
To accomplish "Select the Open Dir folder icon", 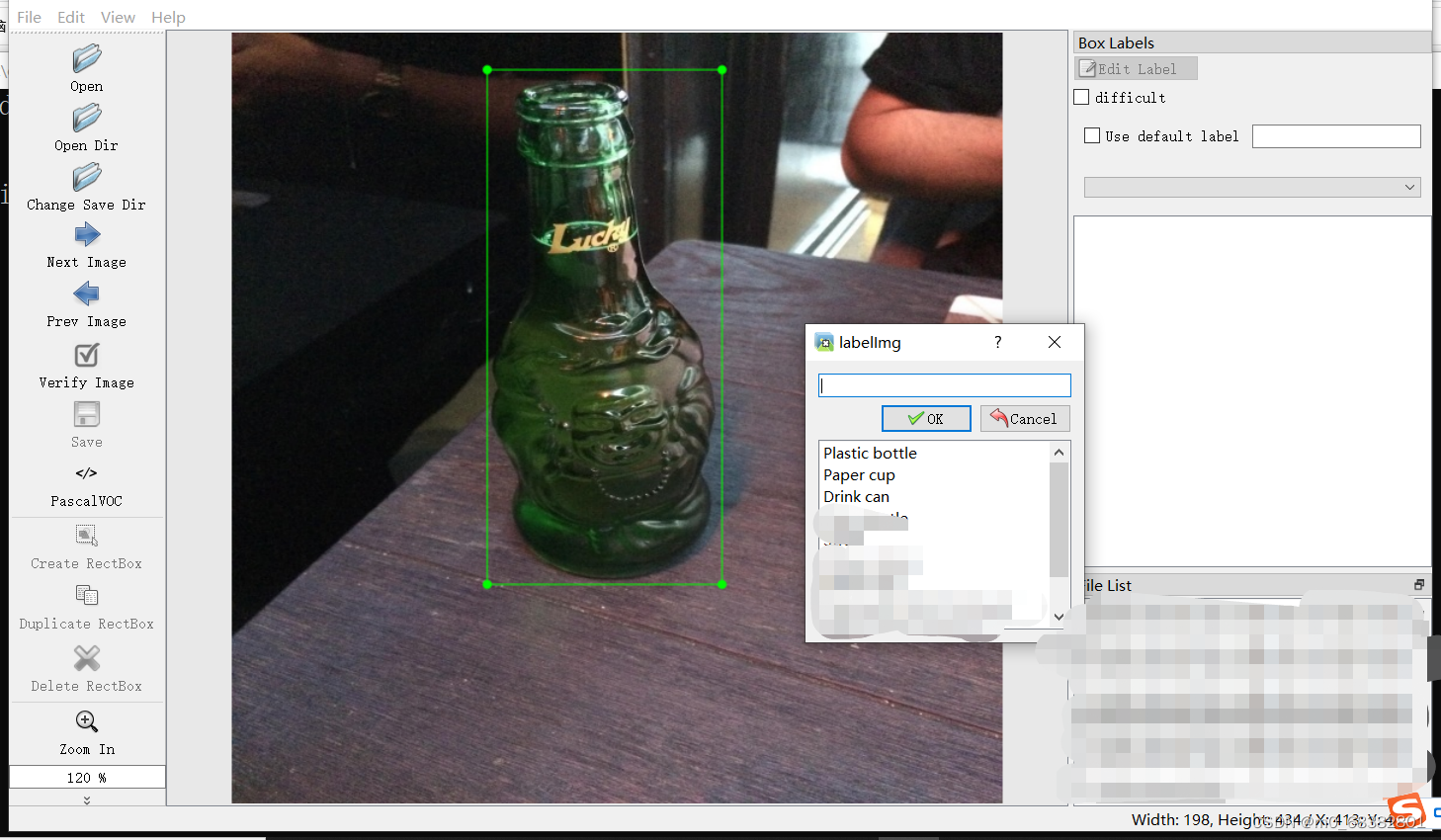I will (x=87, y=118).
